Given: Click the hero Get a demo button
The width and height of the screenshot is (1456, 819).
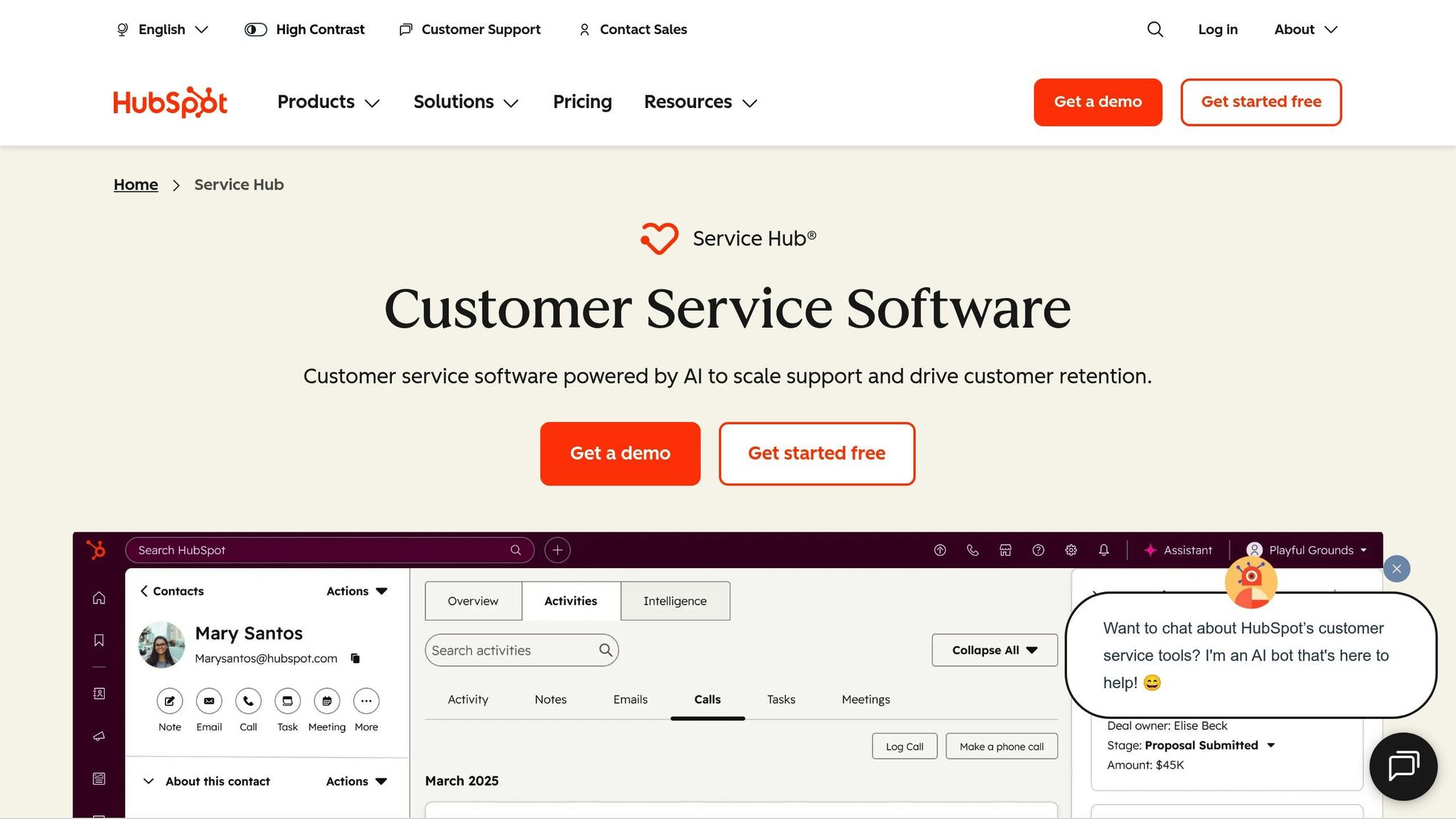Looking at the screenshot, I should pos(620,454).
